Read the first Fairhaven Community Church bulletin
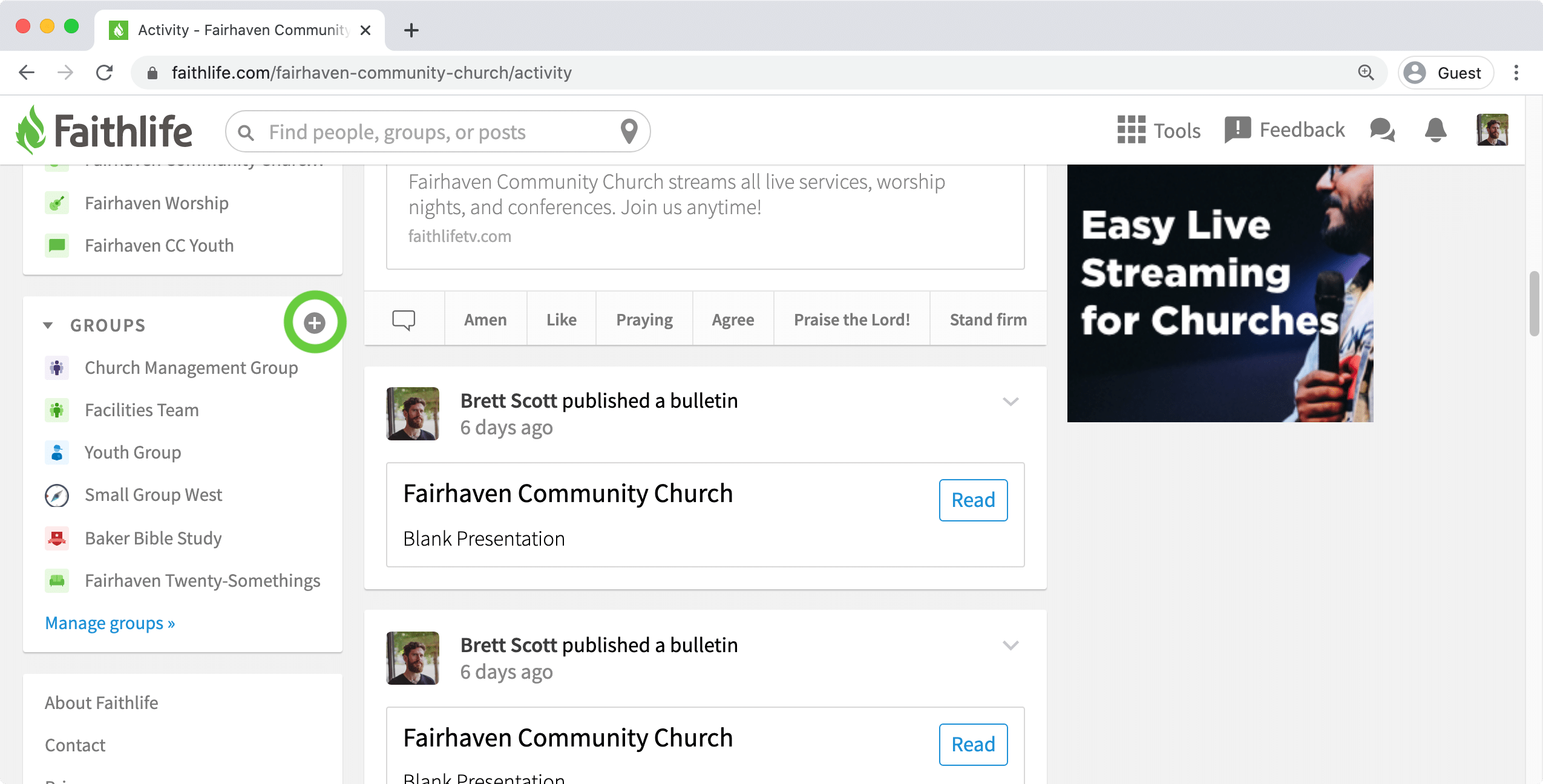Image resolution: width=1543 pixels, height=784 pixels. tap(973, 500)
